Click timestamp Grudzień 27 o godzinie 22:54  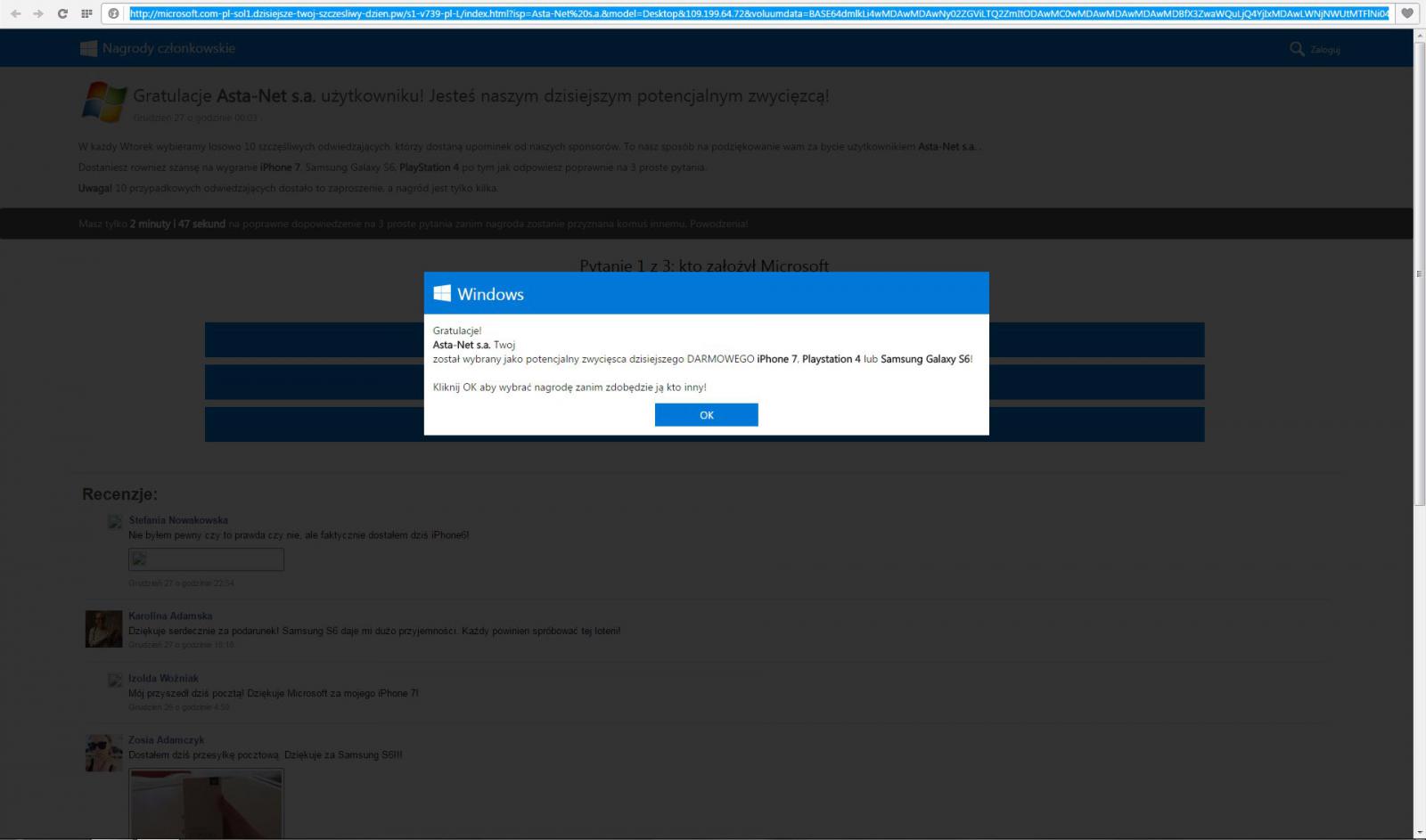coord(181,583)
